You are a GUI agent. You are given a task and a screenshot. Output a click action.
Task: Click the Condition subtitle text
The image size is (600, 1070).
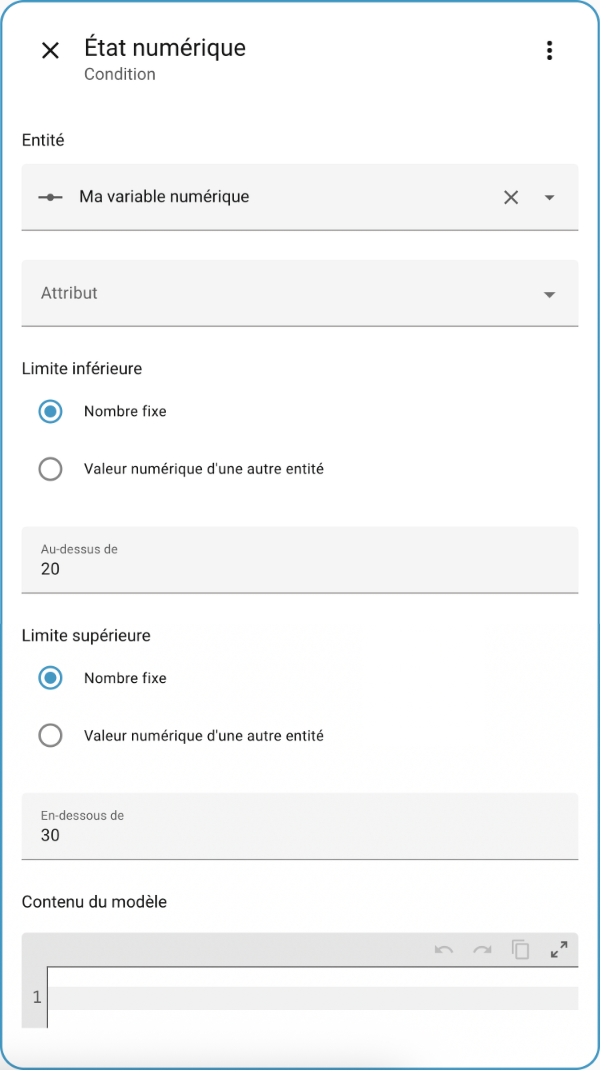click(119, 74)
